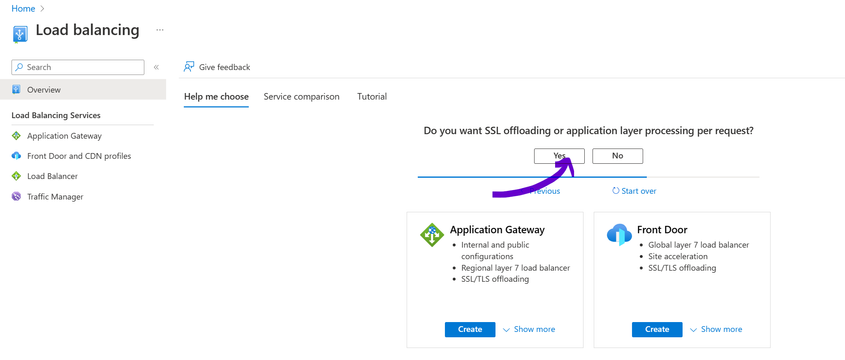Open the Tutorial tab

point(372,97)
